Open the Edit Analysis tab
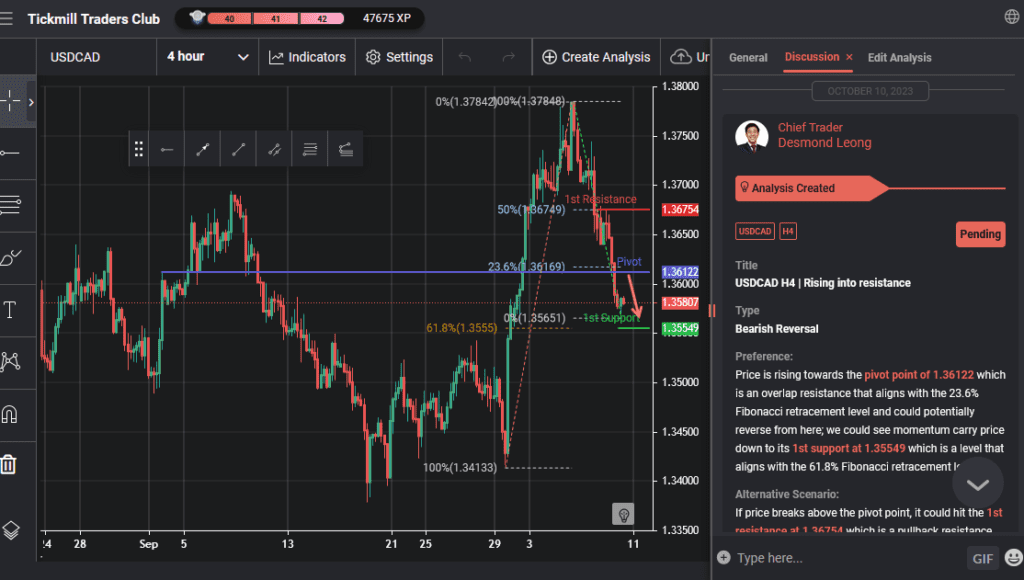The image size is (1024, 580). 898,57
